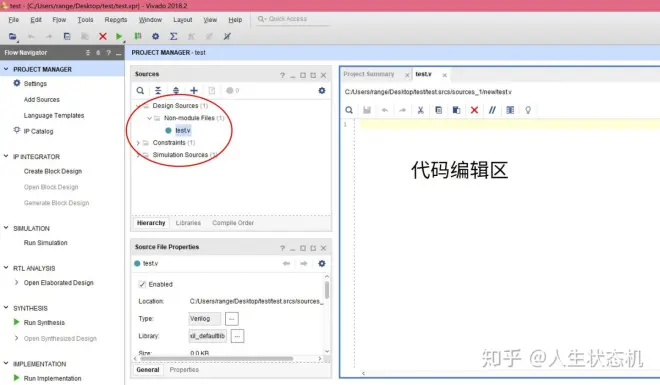The height and width of the screenshot is (385, 660).
Task: Save file using editor save icon
Action: tap(367, 110)
